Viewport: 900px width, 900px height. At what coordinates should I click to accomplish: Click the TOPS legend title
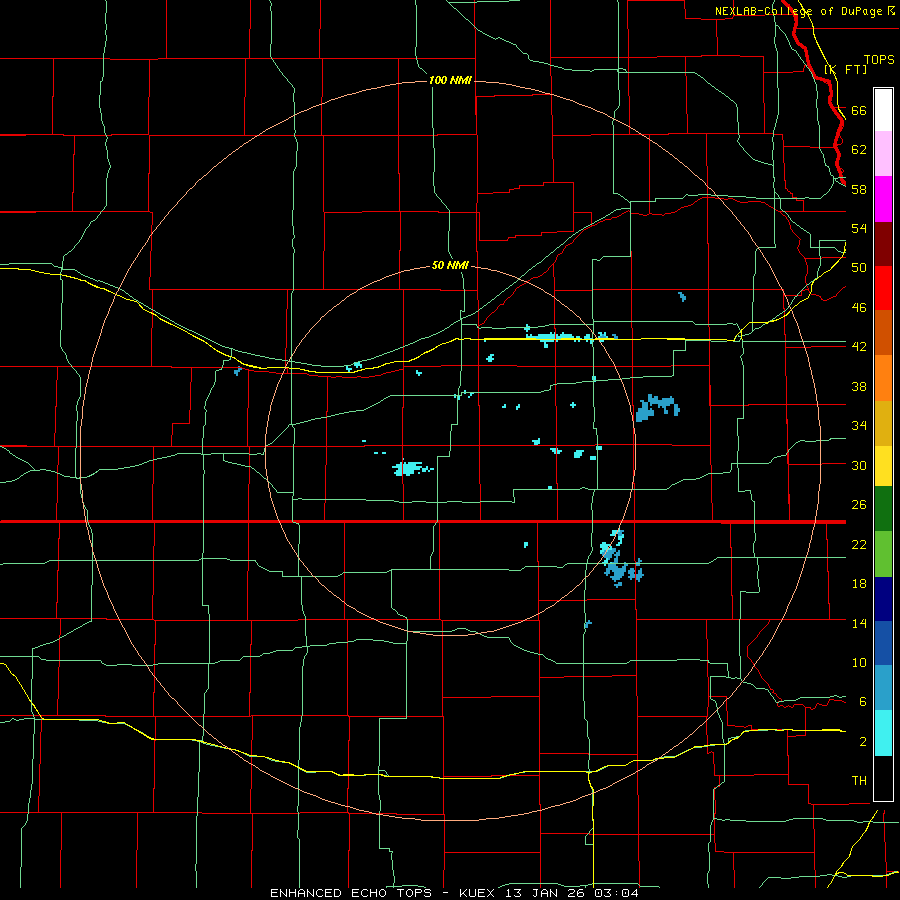pos(879,60)
